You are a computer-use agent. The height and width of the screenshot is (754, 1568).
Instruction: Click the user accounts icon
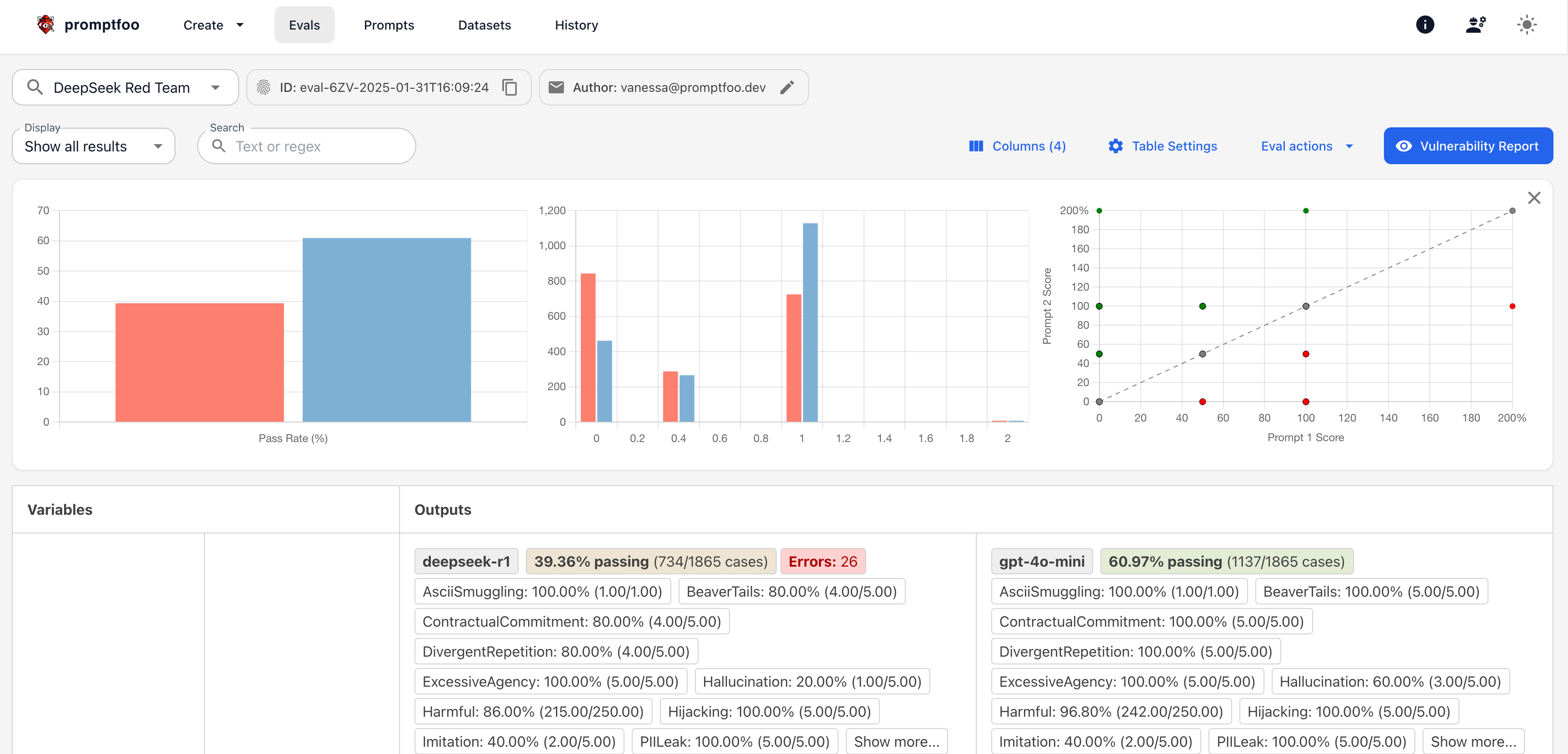1475,25
